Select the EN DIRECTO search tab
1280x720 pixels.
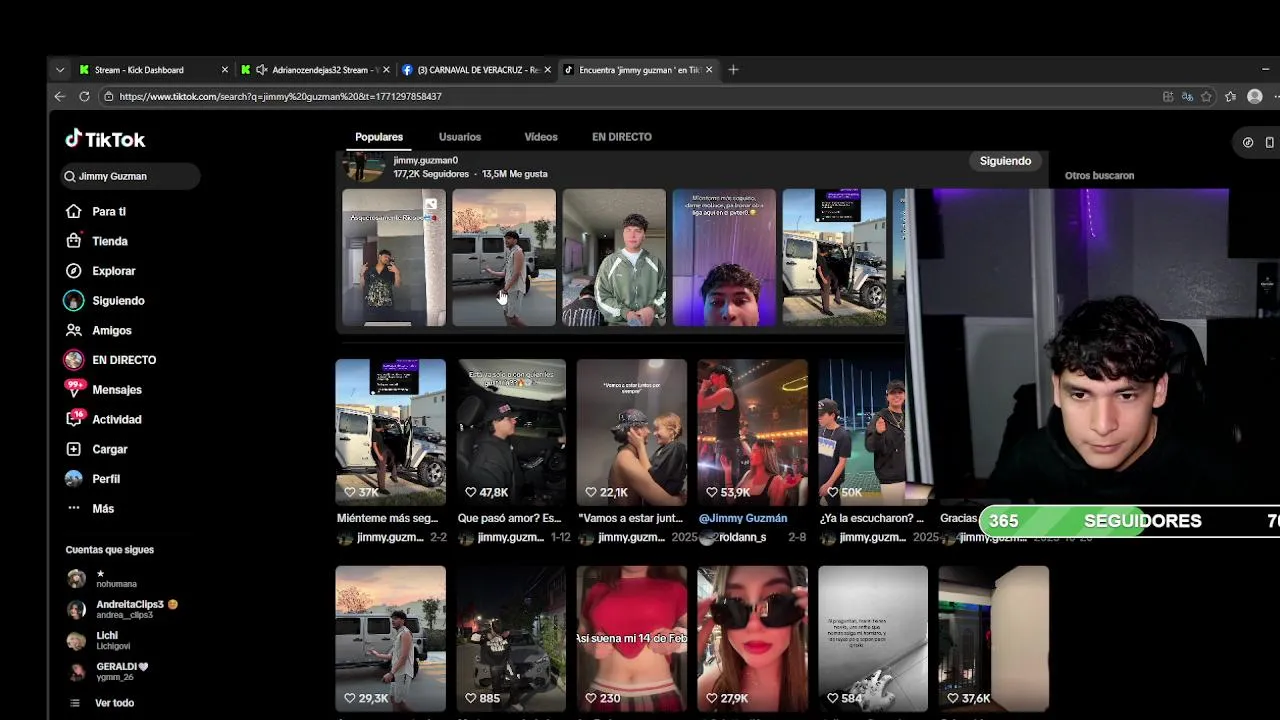click(622, 137)
